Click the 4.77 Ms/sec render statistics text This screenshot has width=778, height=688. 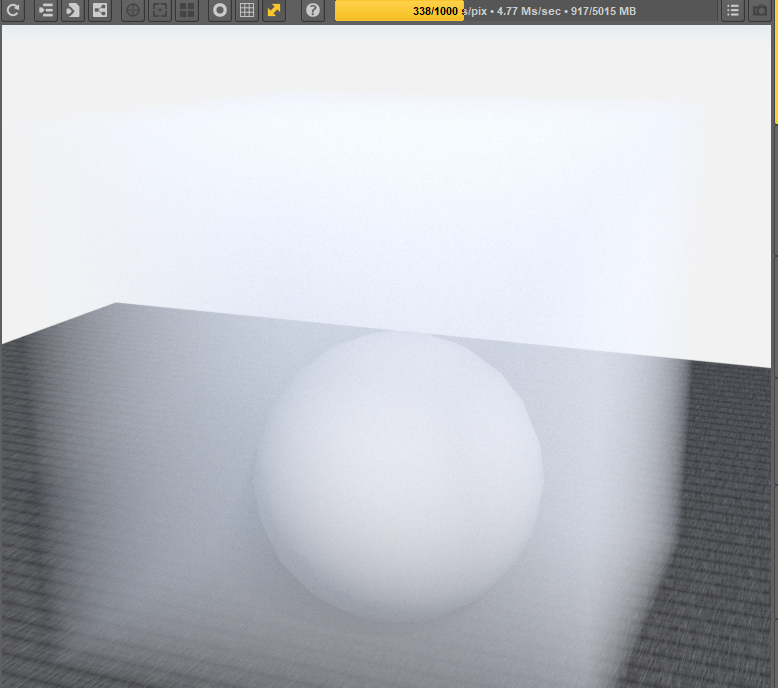(x=529, y=11)
